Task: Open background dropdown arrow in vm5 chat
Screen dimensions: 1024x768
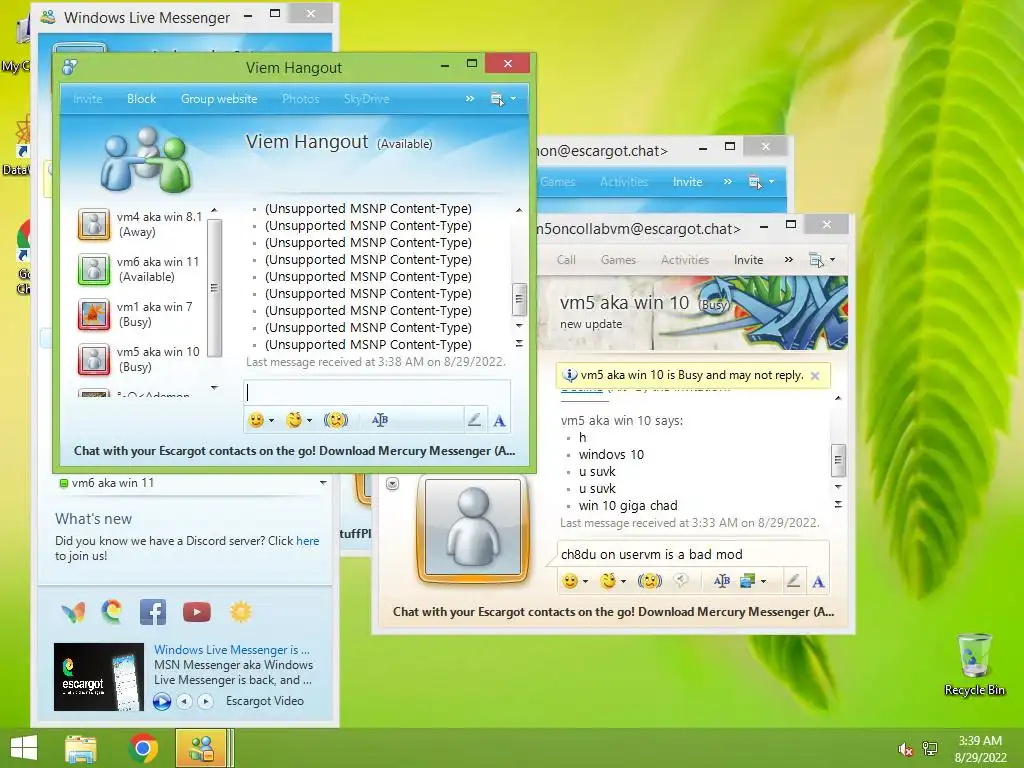Action: point(763,581)
